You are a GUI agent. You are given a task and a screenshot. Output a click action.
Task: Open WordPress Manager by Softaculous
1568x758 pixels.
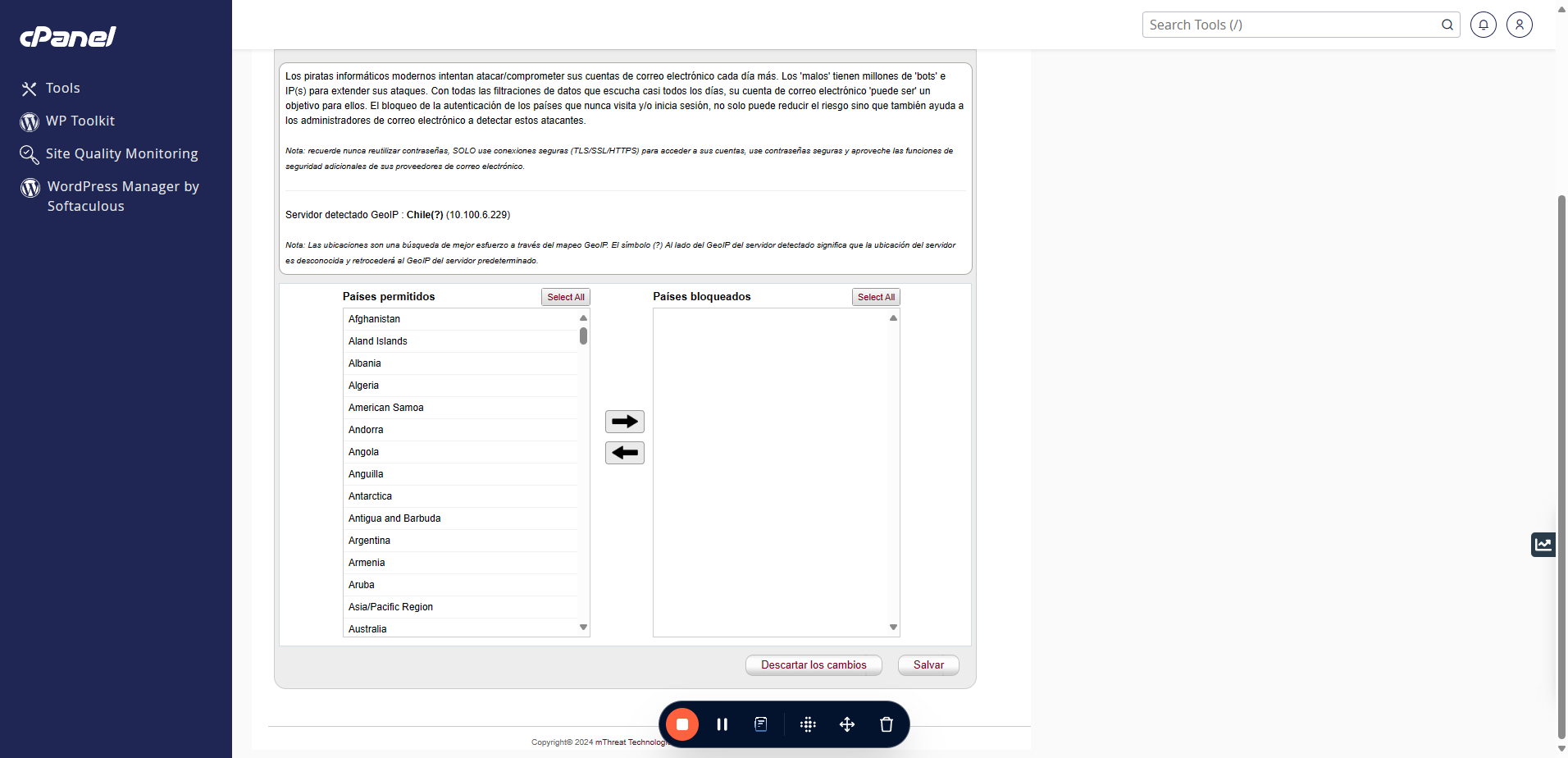coord(123,196)
